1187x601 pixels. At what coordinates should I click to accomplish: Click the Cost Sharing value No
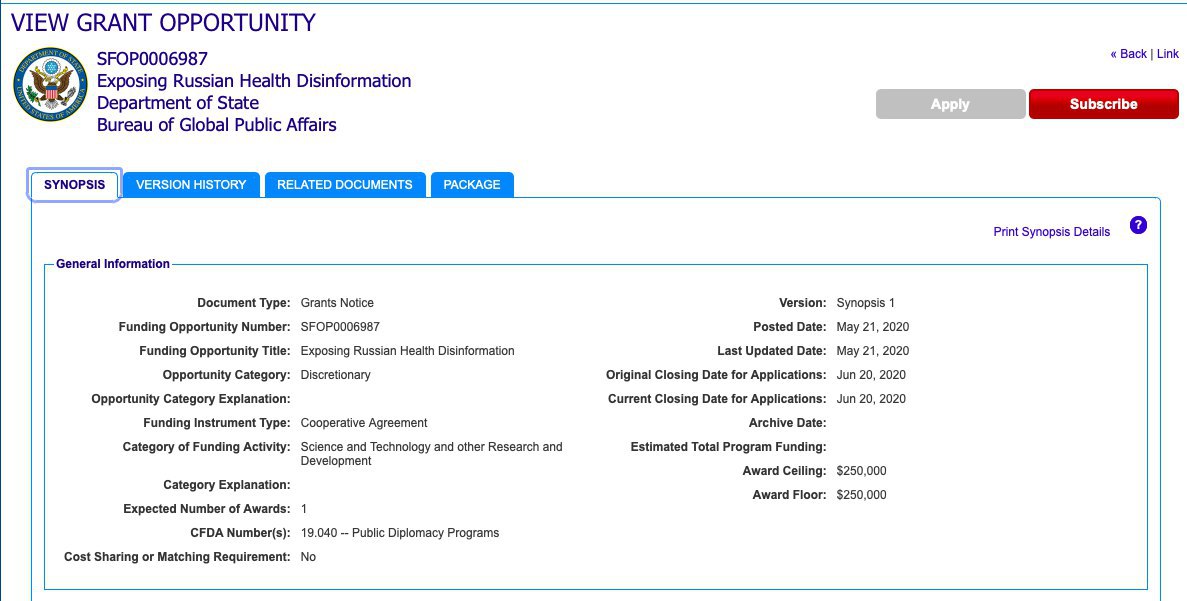tap(308, 557)
